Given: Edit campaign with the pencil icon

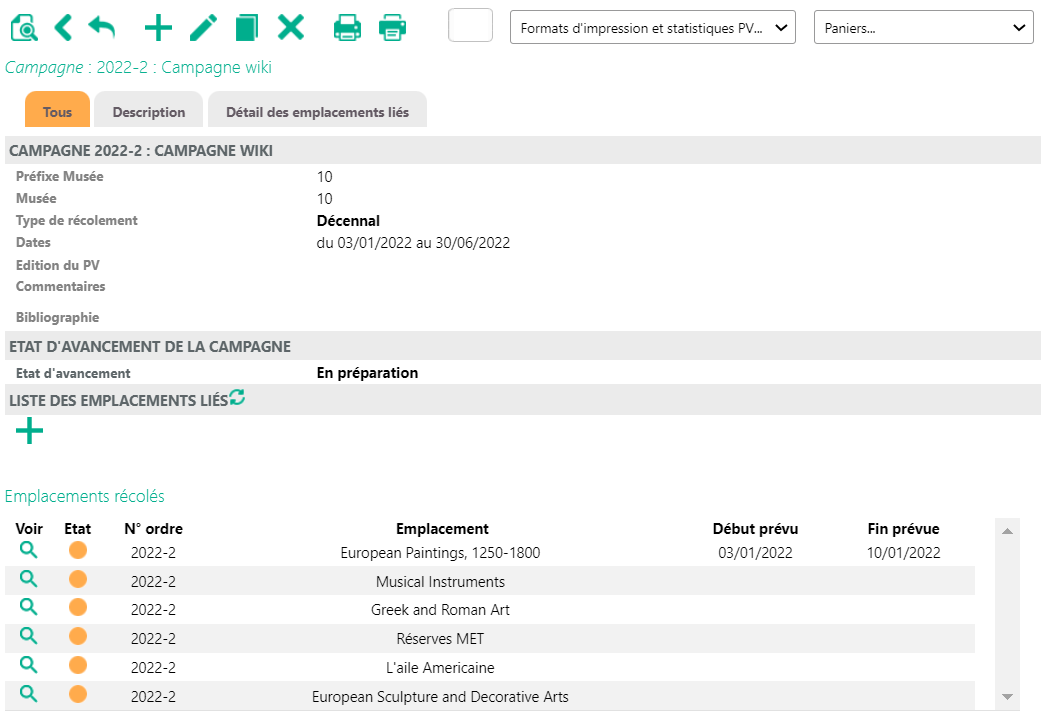Looking at the screenshot, I should pos(203,27).
